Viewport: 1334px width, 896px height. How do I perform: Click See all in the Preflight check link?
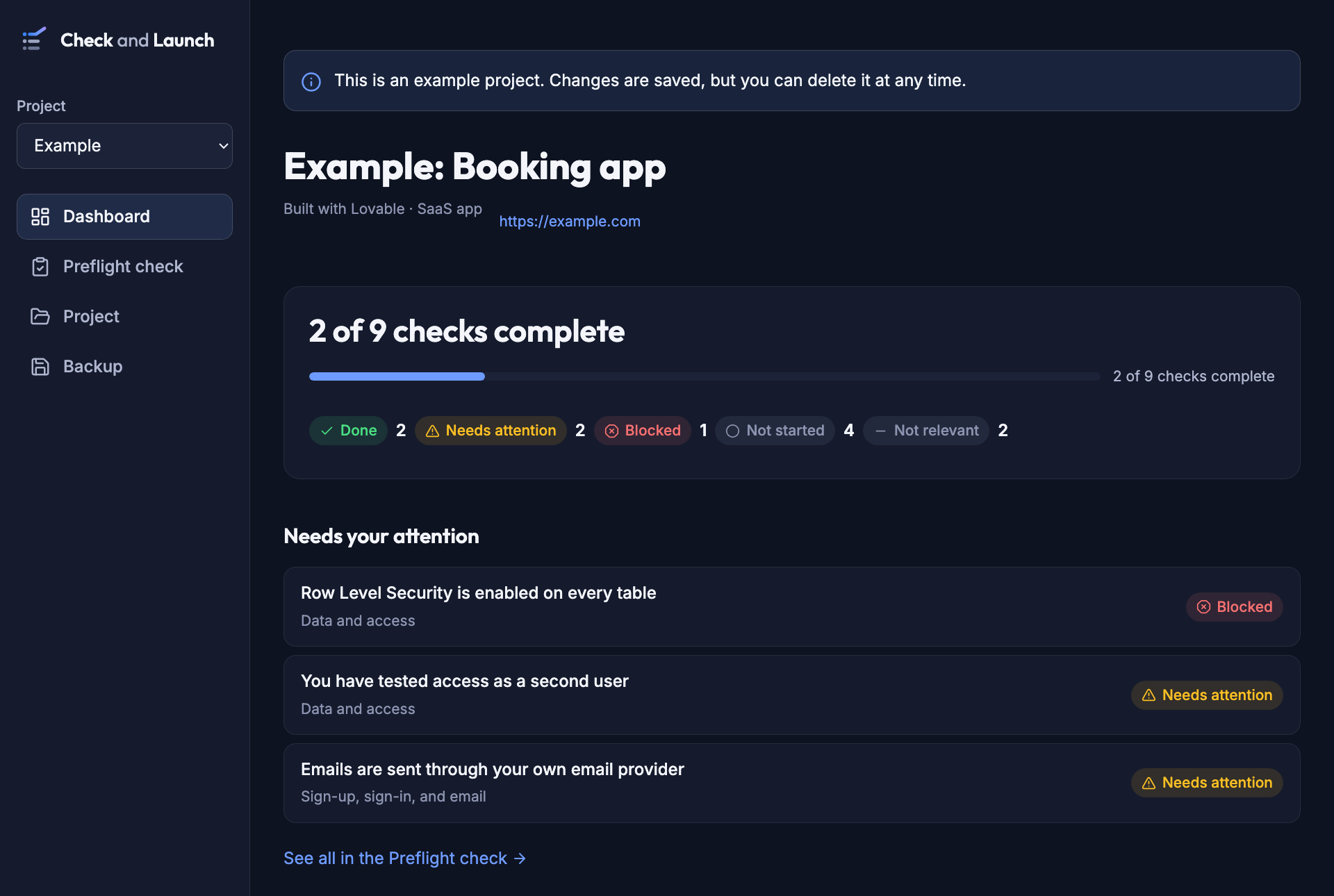405,858
